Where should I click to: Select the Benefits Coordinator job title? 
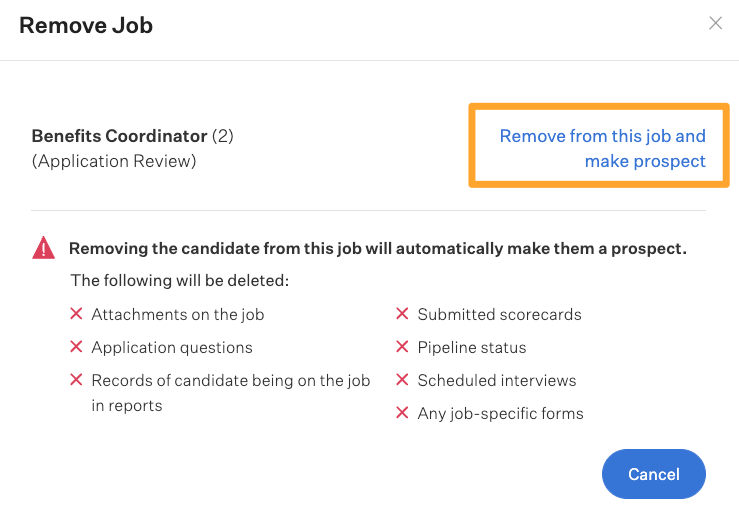coord(119,136)
